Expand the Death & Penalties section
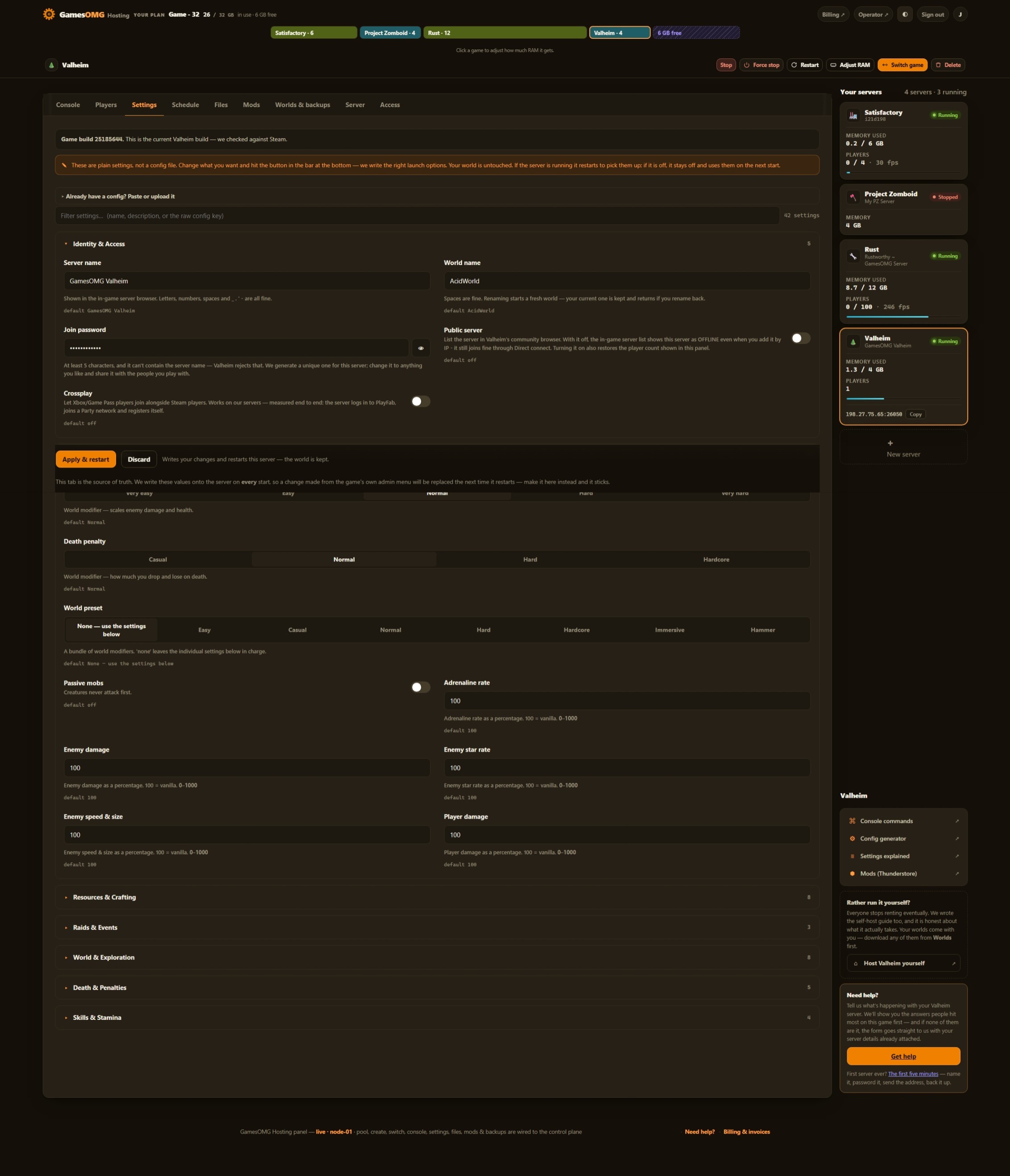The width and height of the screenshot is (1010, 1176). pyautogui.click(x=437, y=987)
